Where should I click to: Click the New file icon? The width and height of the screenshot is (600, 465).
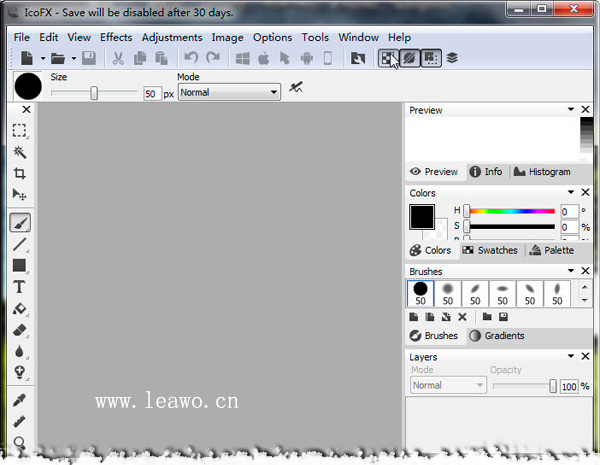pos(27,58)
